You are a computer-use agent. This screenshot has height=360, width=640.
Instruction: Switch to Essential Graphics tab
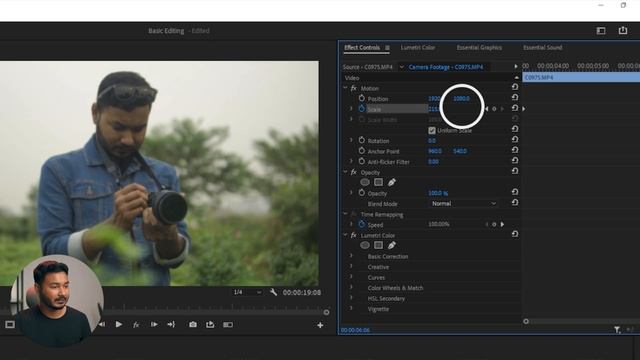point(479,47)
